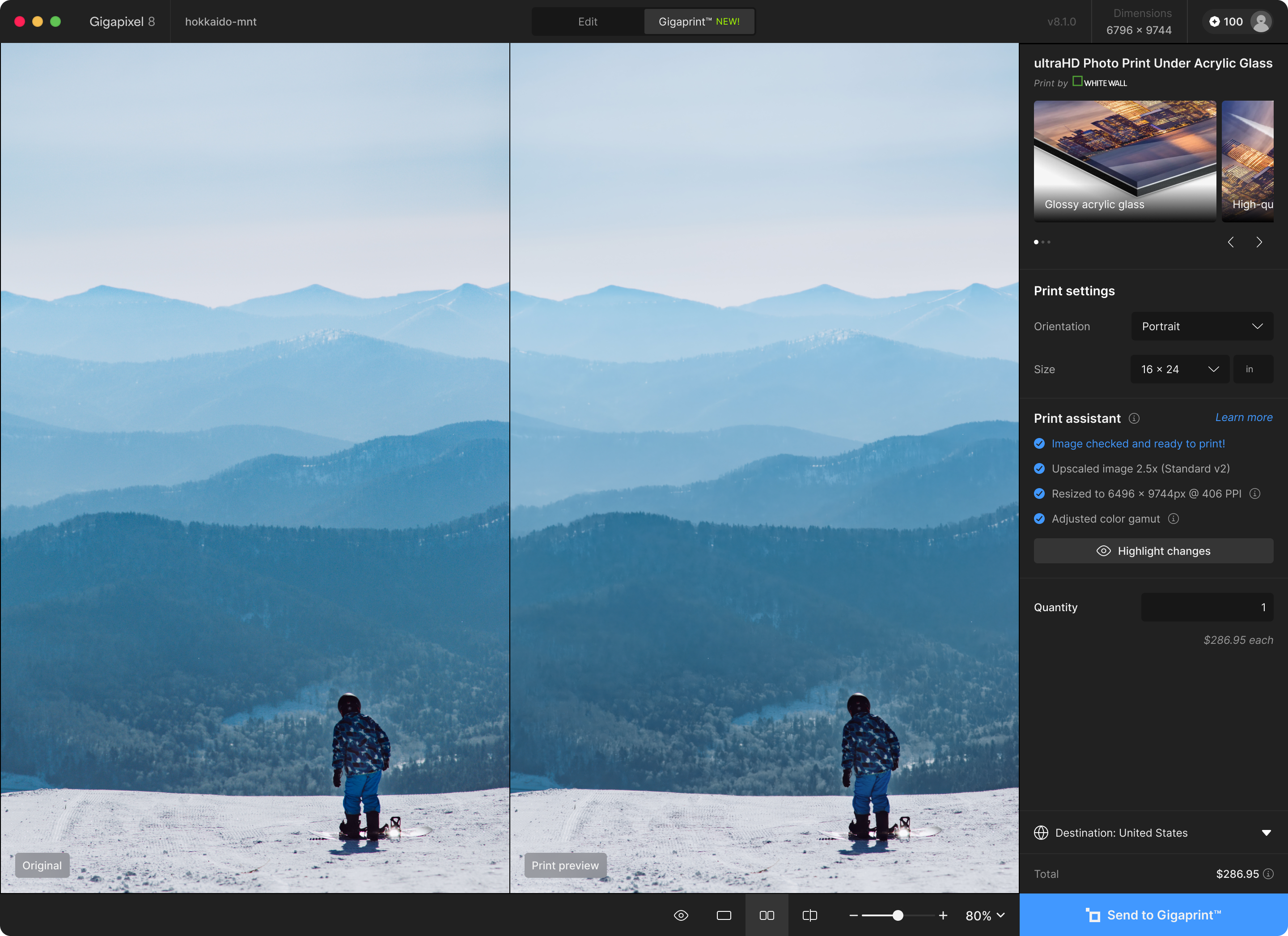The height and width of the screenshot is (936, 1288).
Task: Click the $286.95 each price text
Action: coord(1238,640)
